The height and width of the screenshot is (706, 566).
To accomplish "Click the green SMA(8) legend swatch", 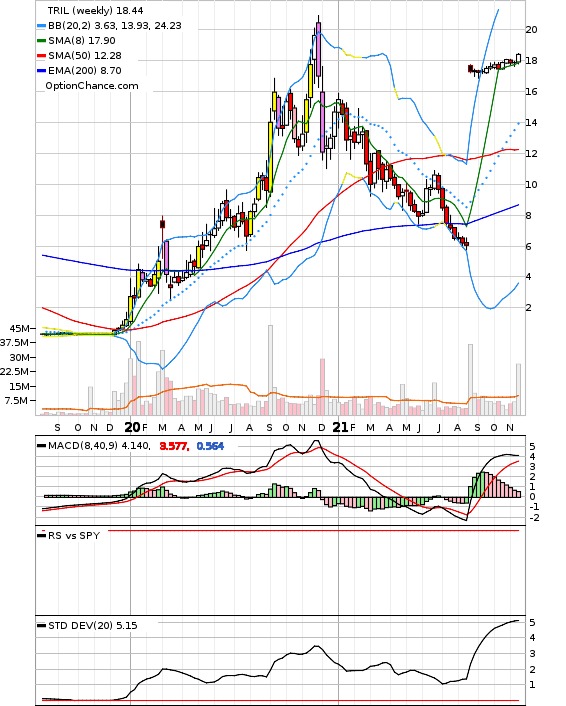I will pos(41,41).
